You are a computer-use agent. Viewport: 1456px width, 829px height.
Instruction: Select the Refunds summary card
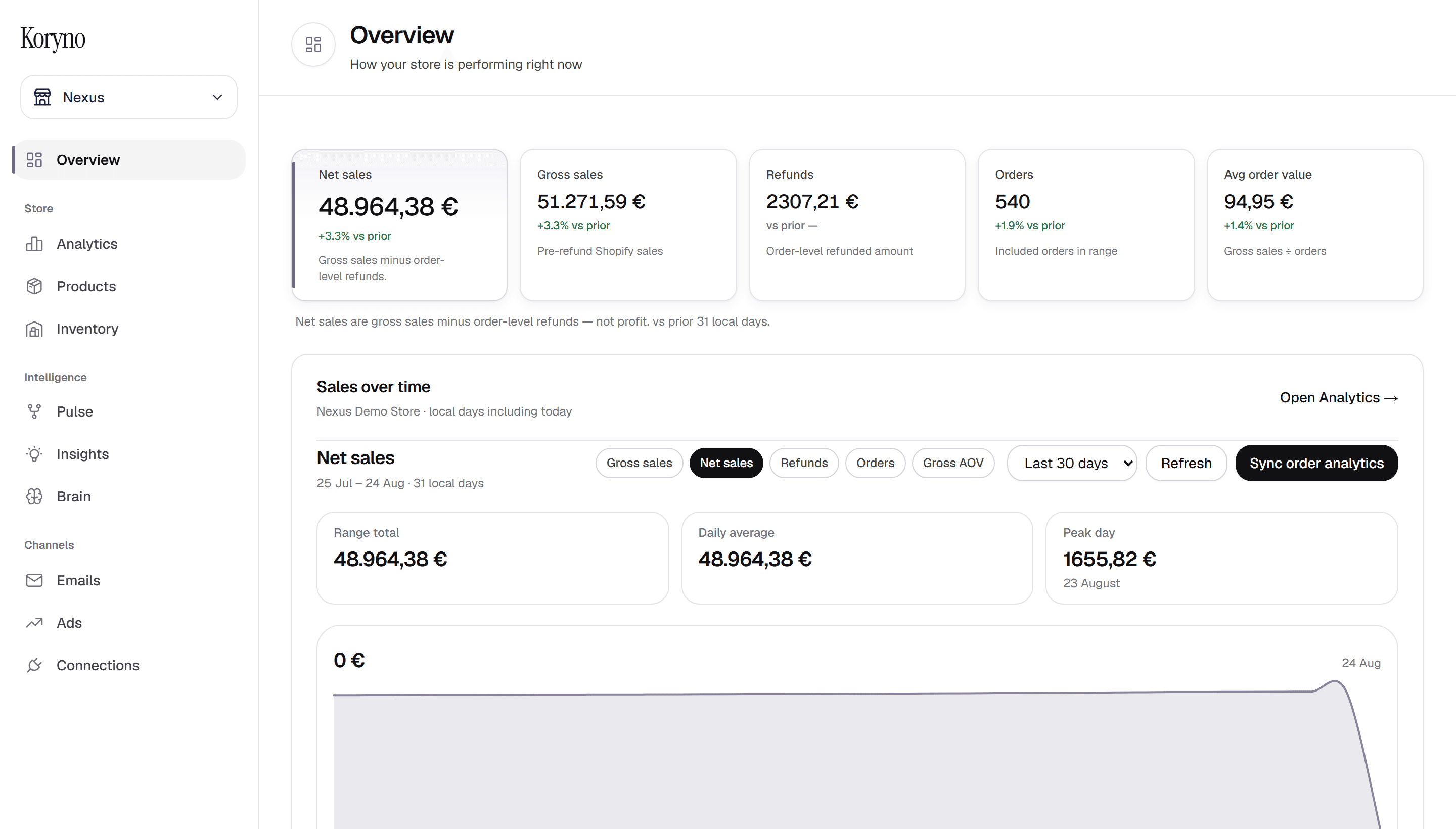pyautogui.click(x=857, y=225)
